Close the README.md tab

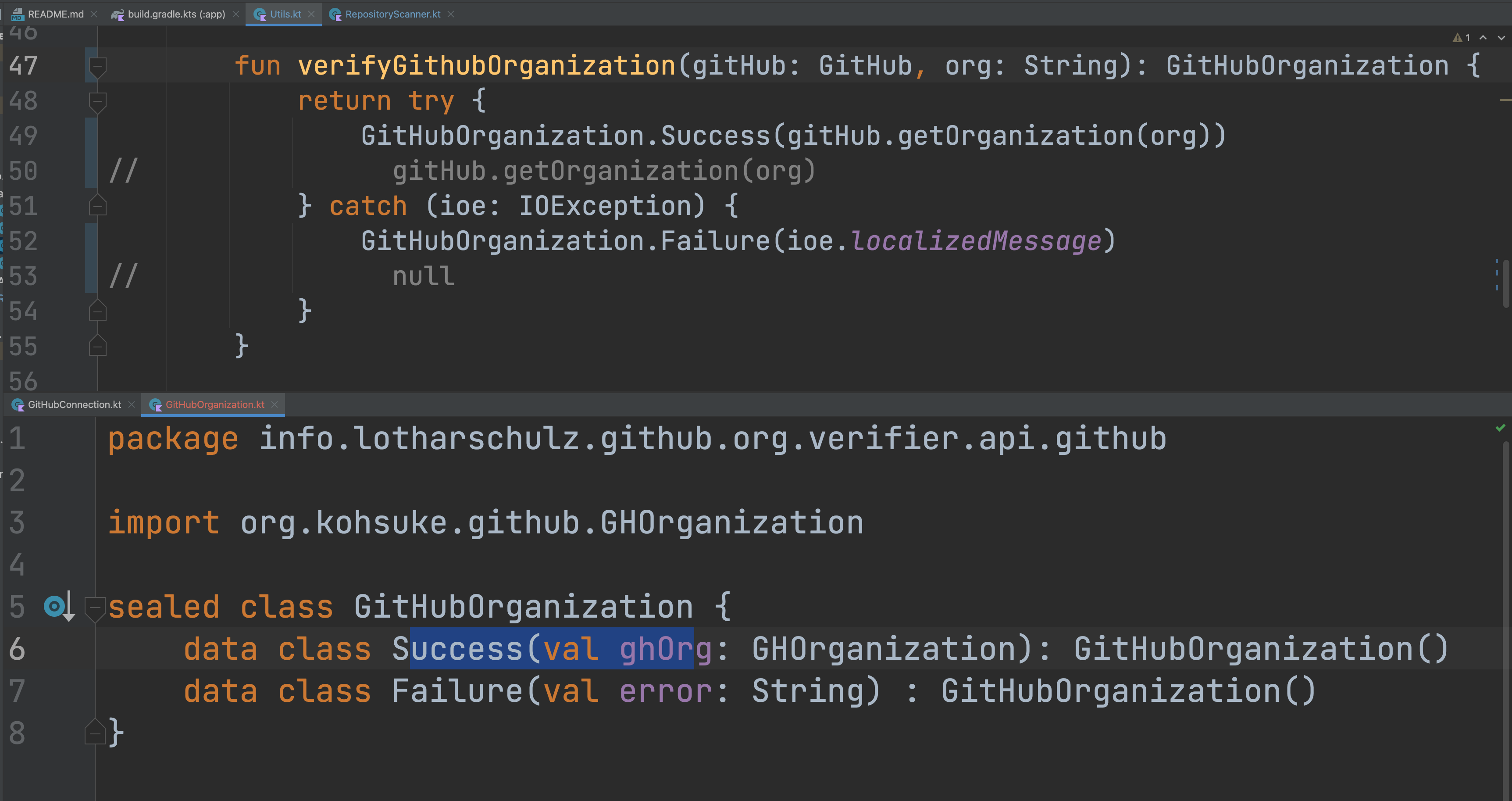click(94, 14)
